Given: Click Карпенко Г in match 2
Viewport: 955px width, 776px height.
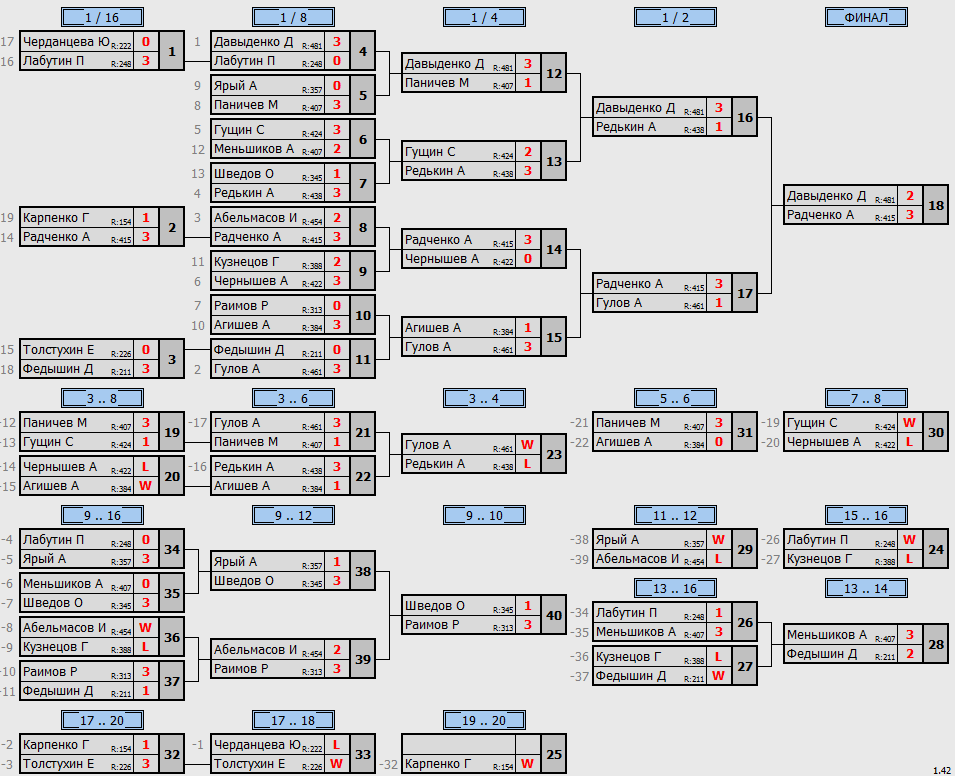Looking at the screenshot, I should coord(55,217).
